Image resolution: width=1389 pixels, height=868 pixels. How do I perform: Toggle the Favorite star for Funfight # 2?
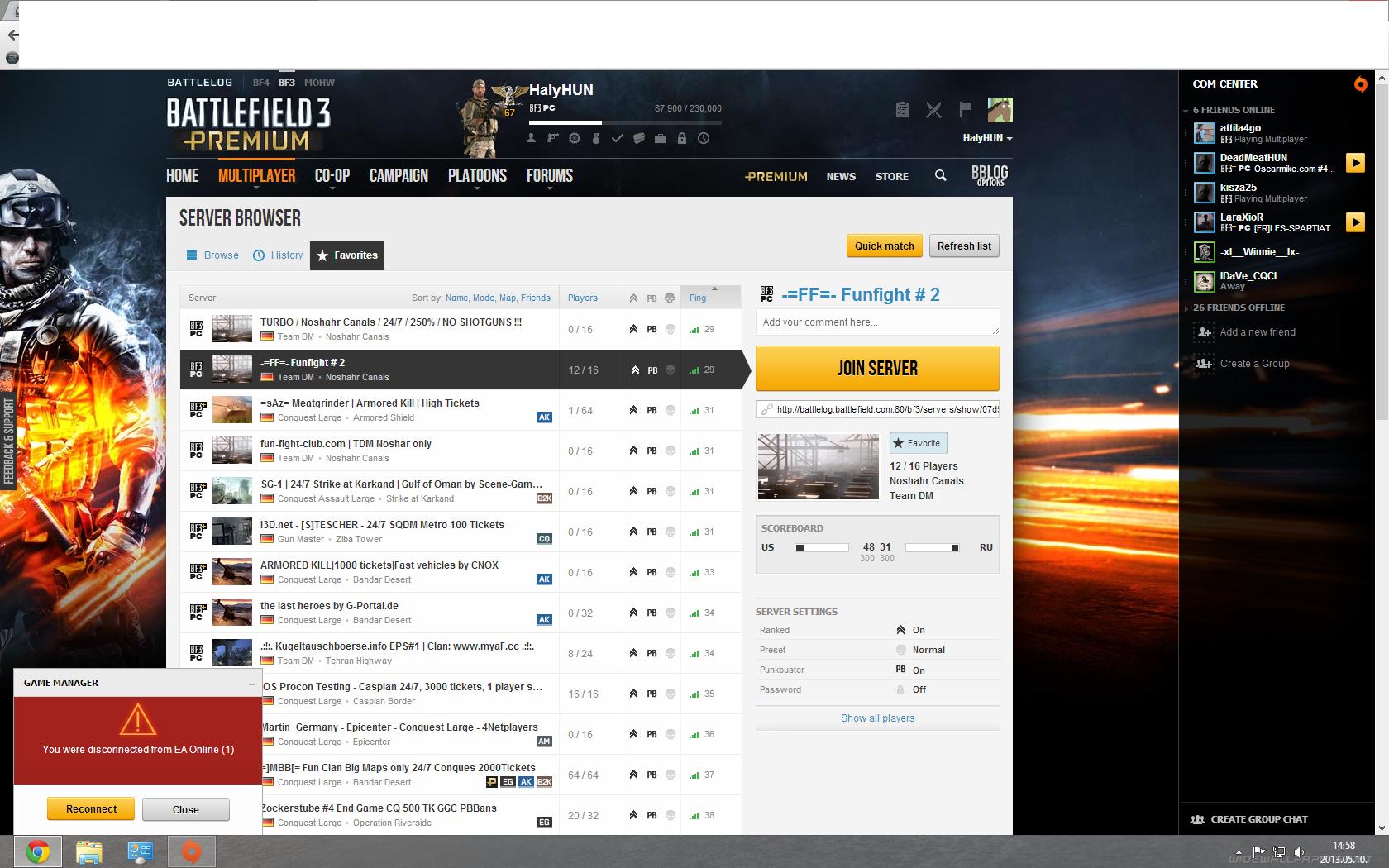tap(918, 443)
